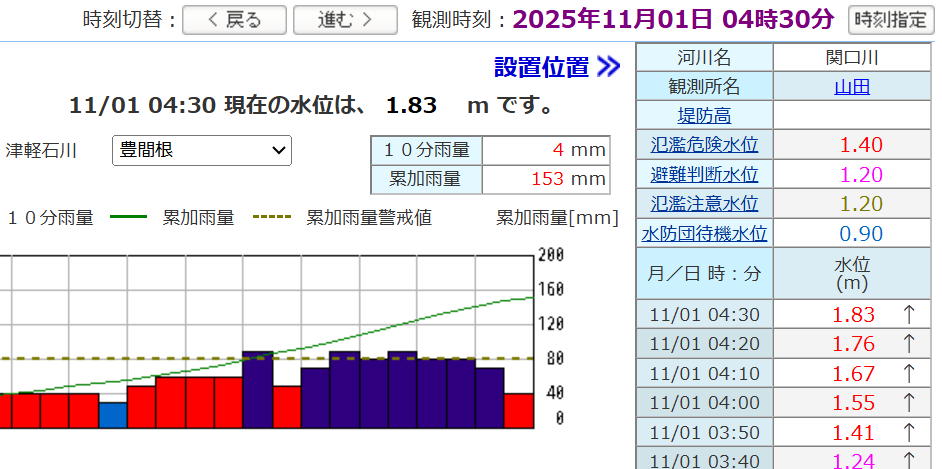The image size is (942, 469).
Task: Click the rising arrow on the 04:20 row
Action: pyautogui.click(x=909, y=344)
